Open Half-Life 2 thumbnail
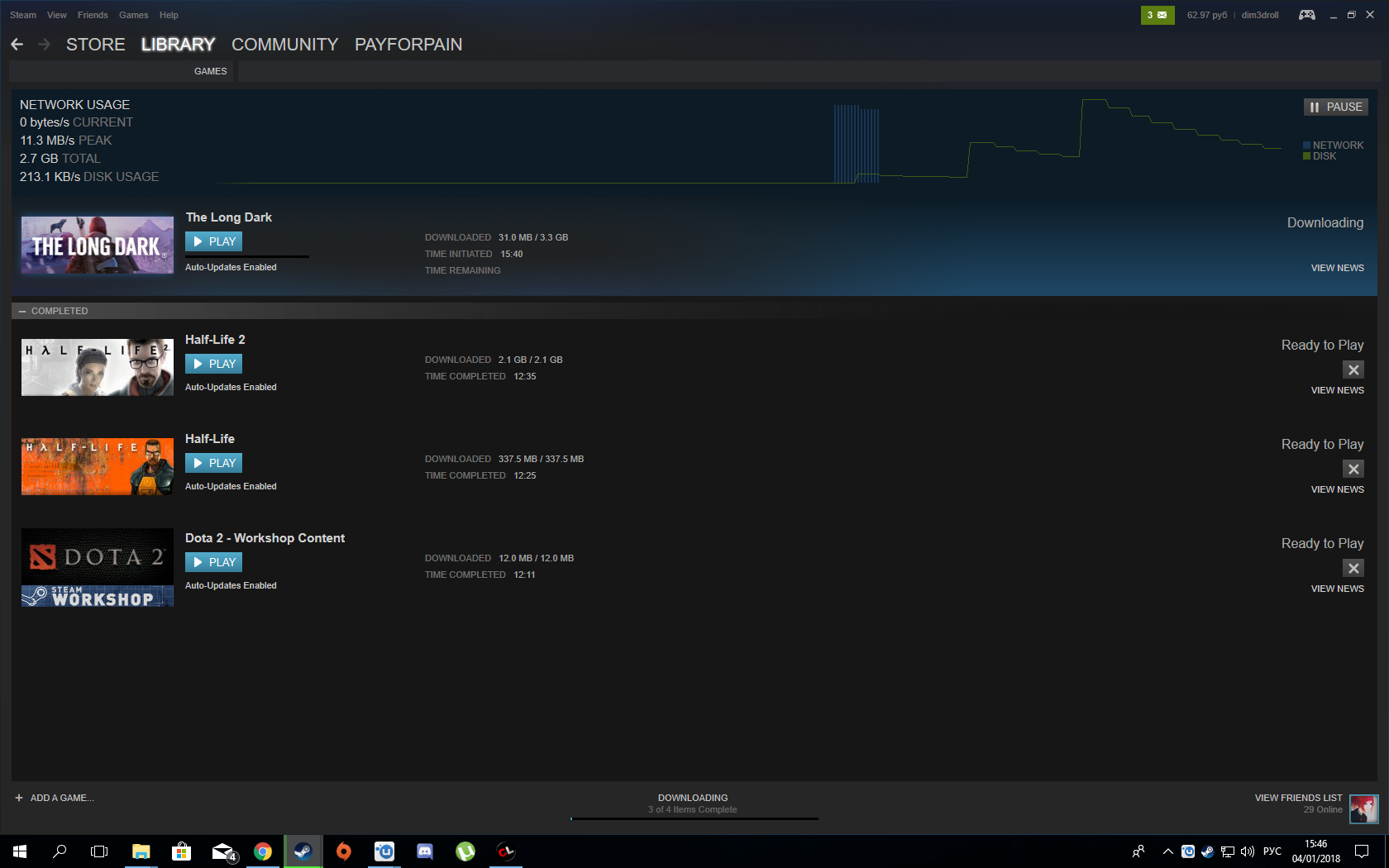 tap(98, 367)
